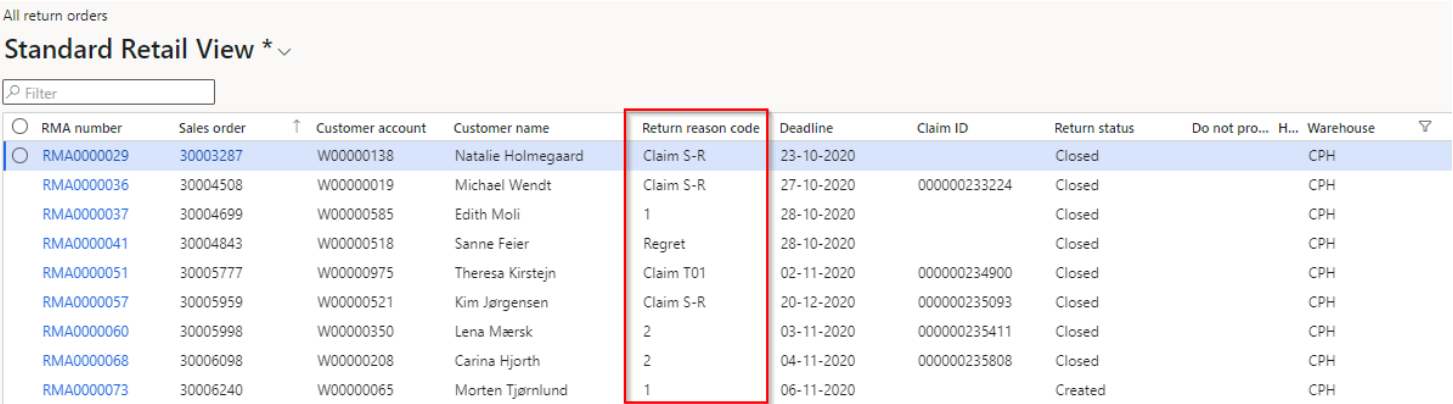Click the Created status for Morten Tjørnlund
This screenshot has height=404, width=1453.
tap(1080, 390)
